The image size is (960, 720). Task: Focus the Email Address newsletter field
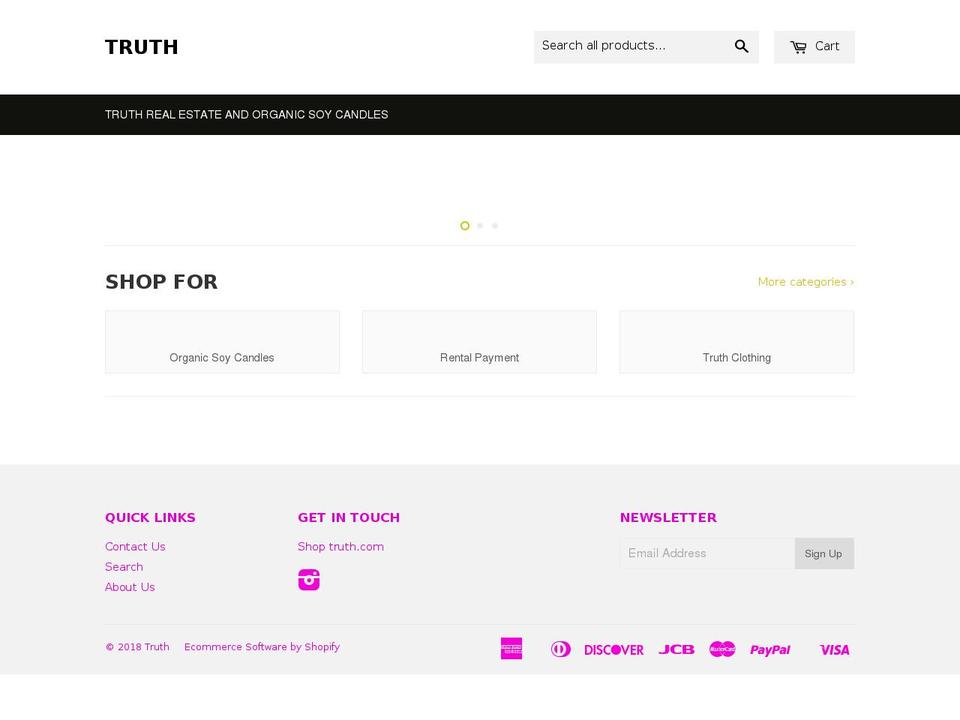[707, 553]
